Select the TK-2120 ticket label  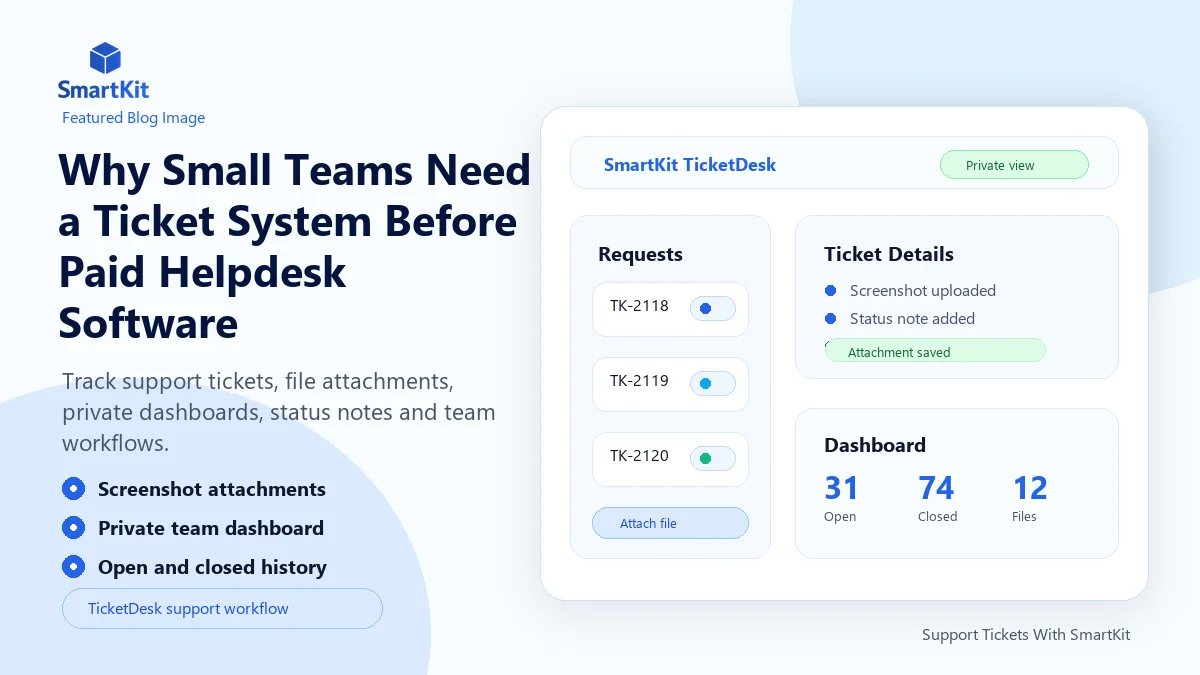pos(639,456)
